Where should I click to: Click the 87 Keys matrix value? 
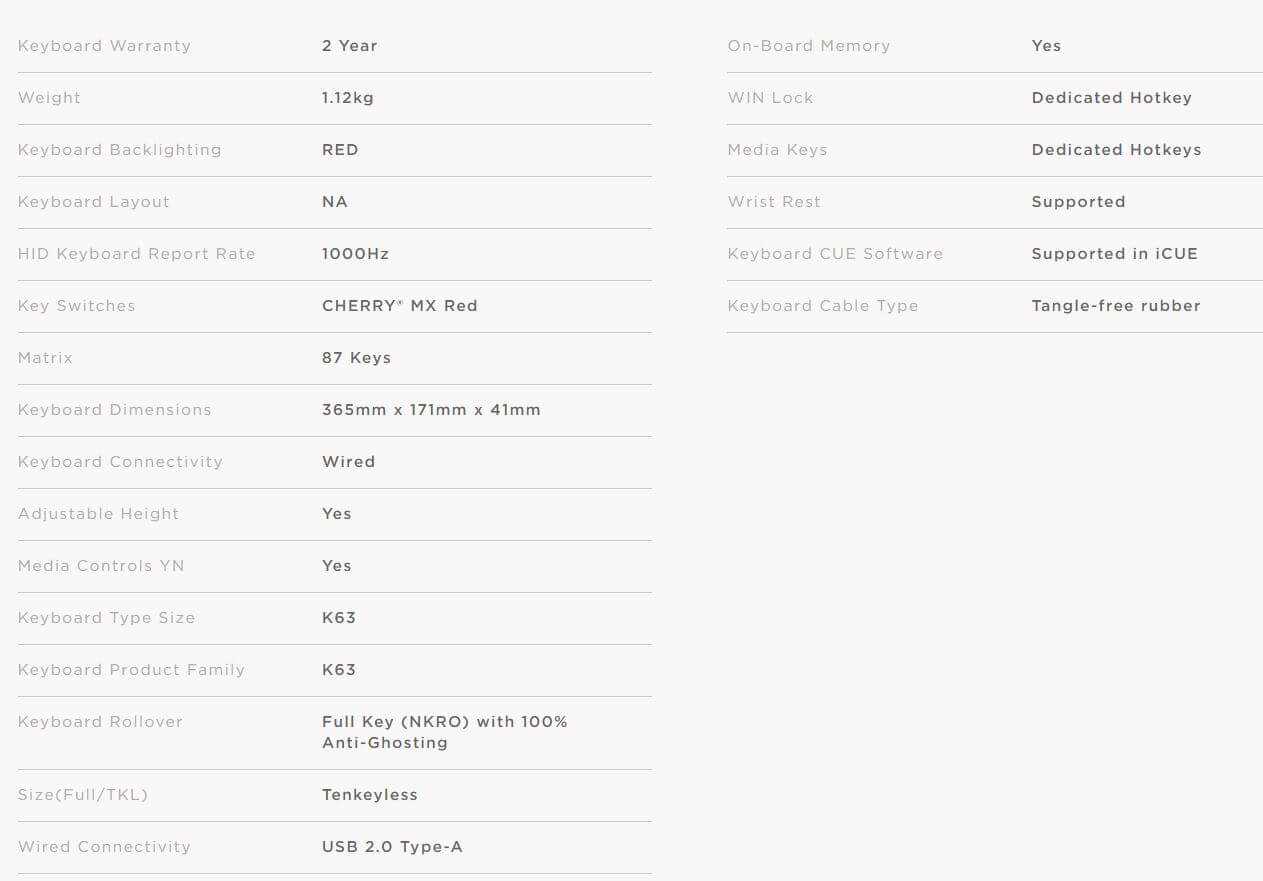click(356, 358)
